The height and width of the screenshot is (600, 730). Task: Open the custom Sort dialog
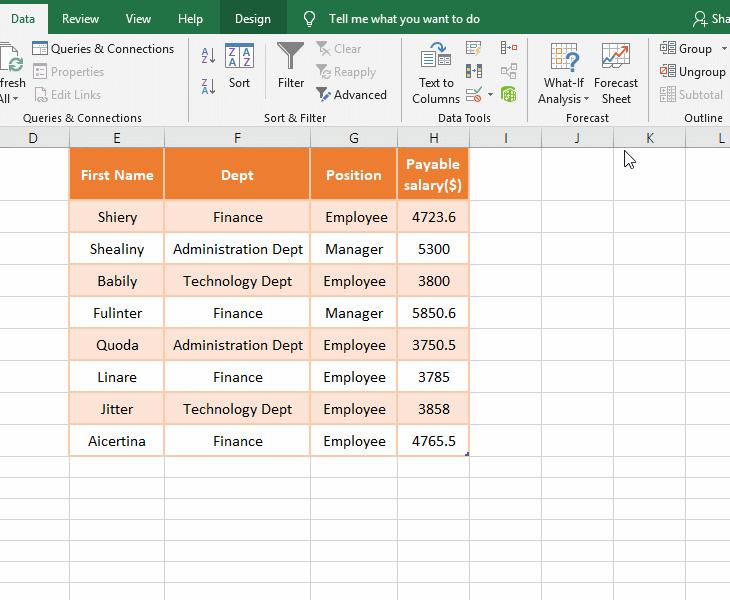point(239,66)
